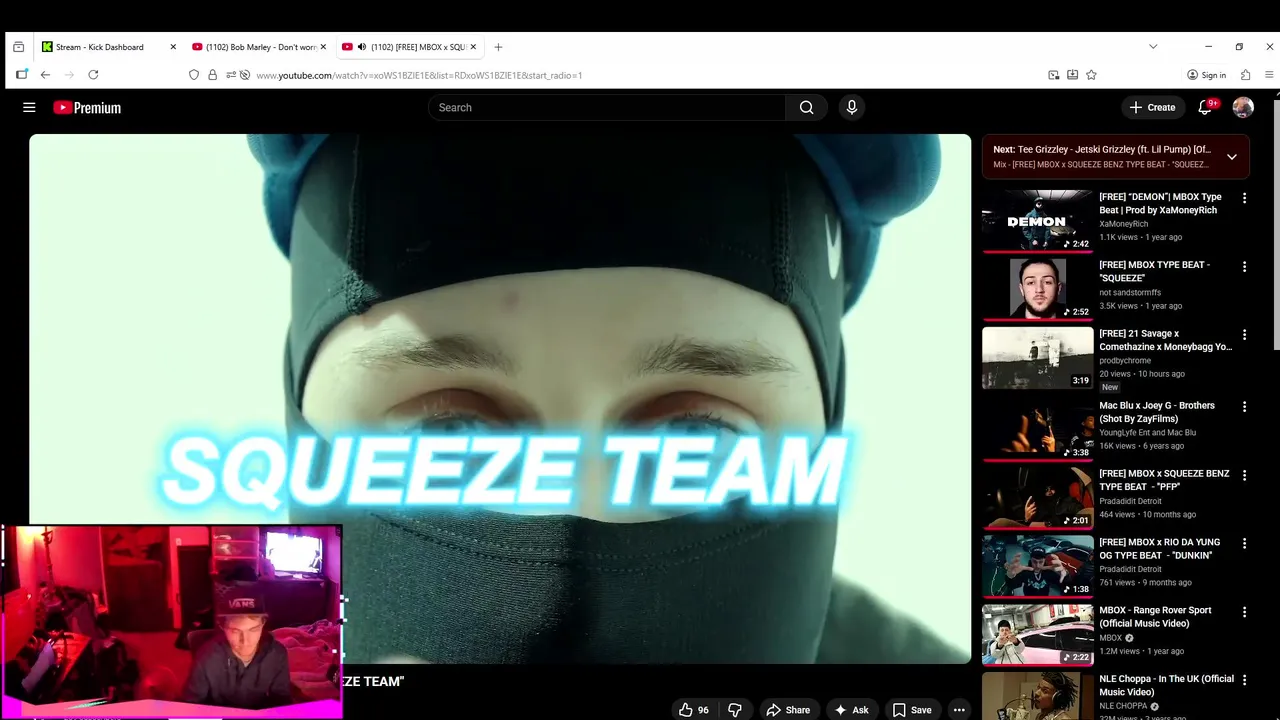The width and height of the screenshot is (1280, 720).
Task: Open XaMoneyRich channel link
Action: coord(1123,224)
